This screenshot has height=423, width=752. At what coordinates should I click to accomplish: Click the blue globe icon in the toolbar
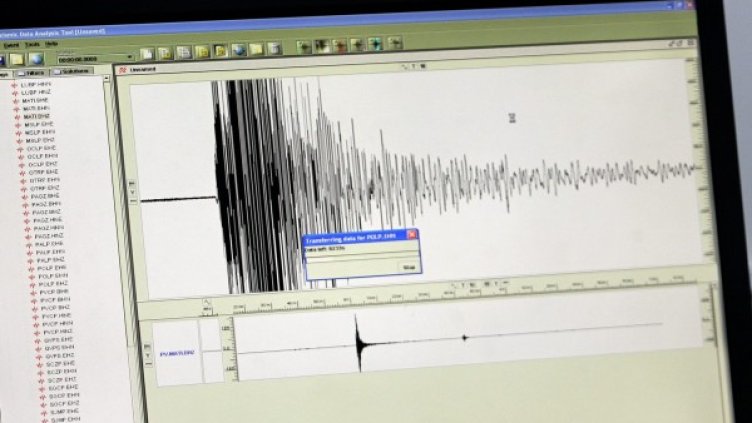click(35, 60)
